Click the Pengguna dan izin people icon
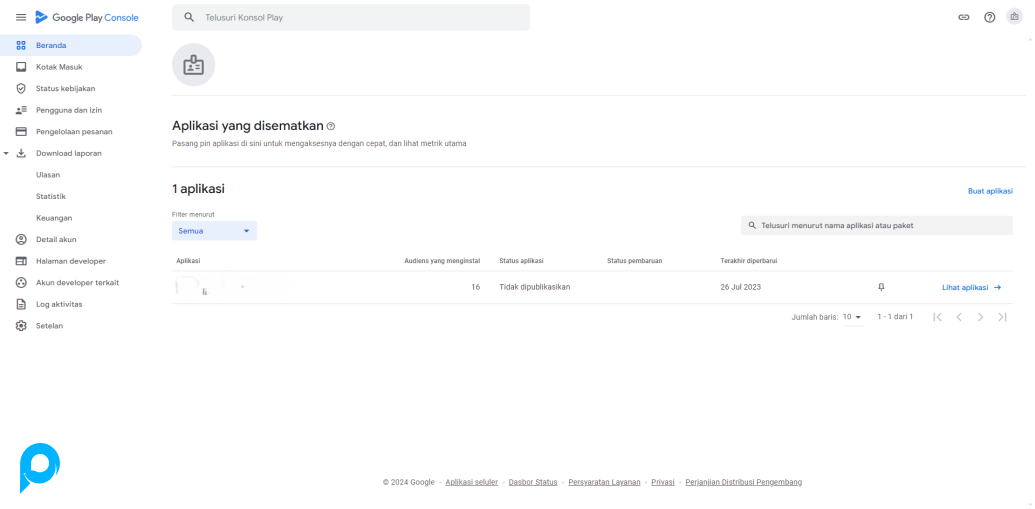 21,110
